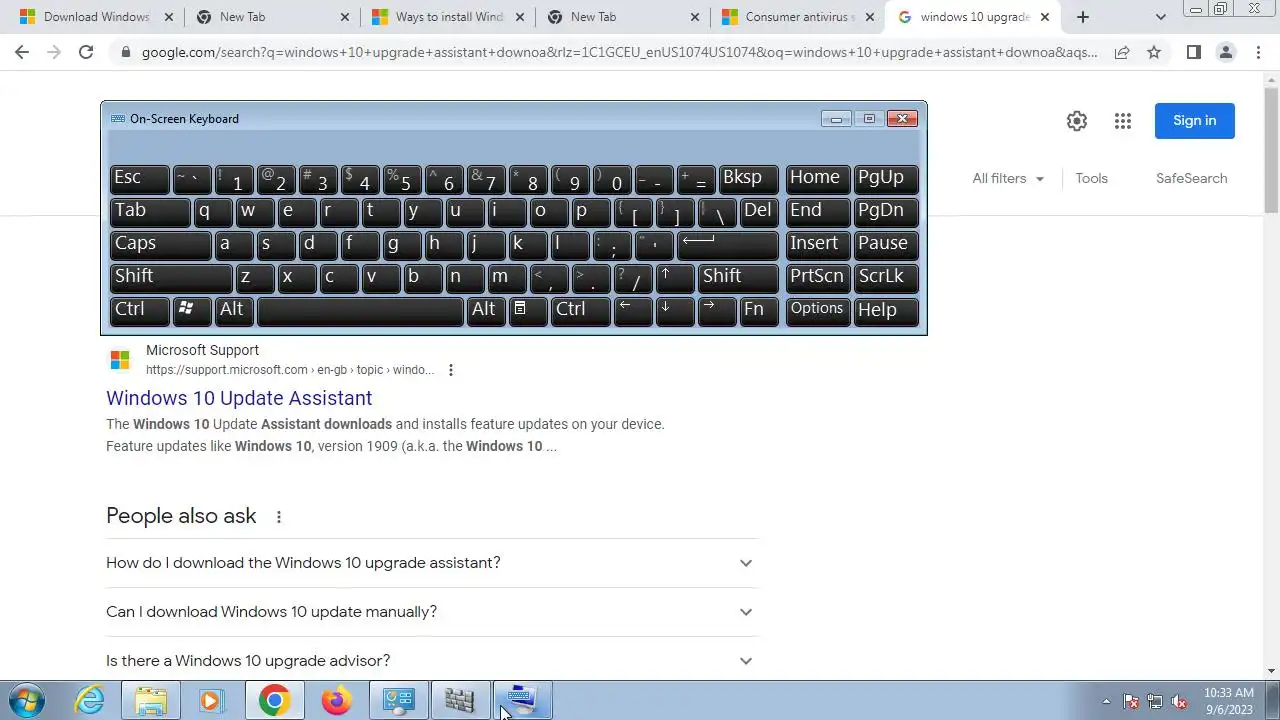Image resolution: width=1280 pixels, height=720 pixels.
Task: Open Chrome profile avatar
Action: pyautogui.click(x=1226, y=52)
